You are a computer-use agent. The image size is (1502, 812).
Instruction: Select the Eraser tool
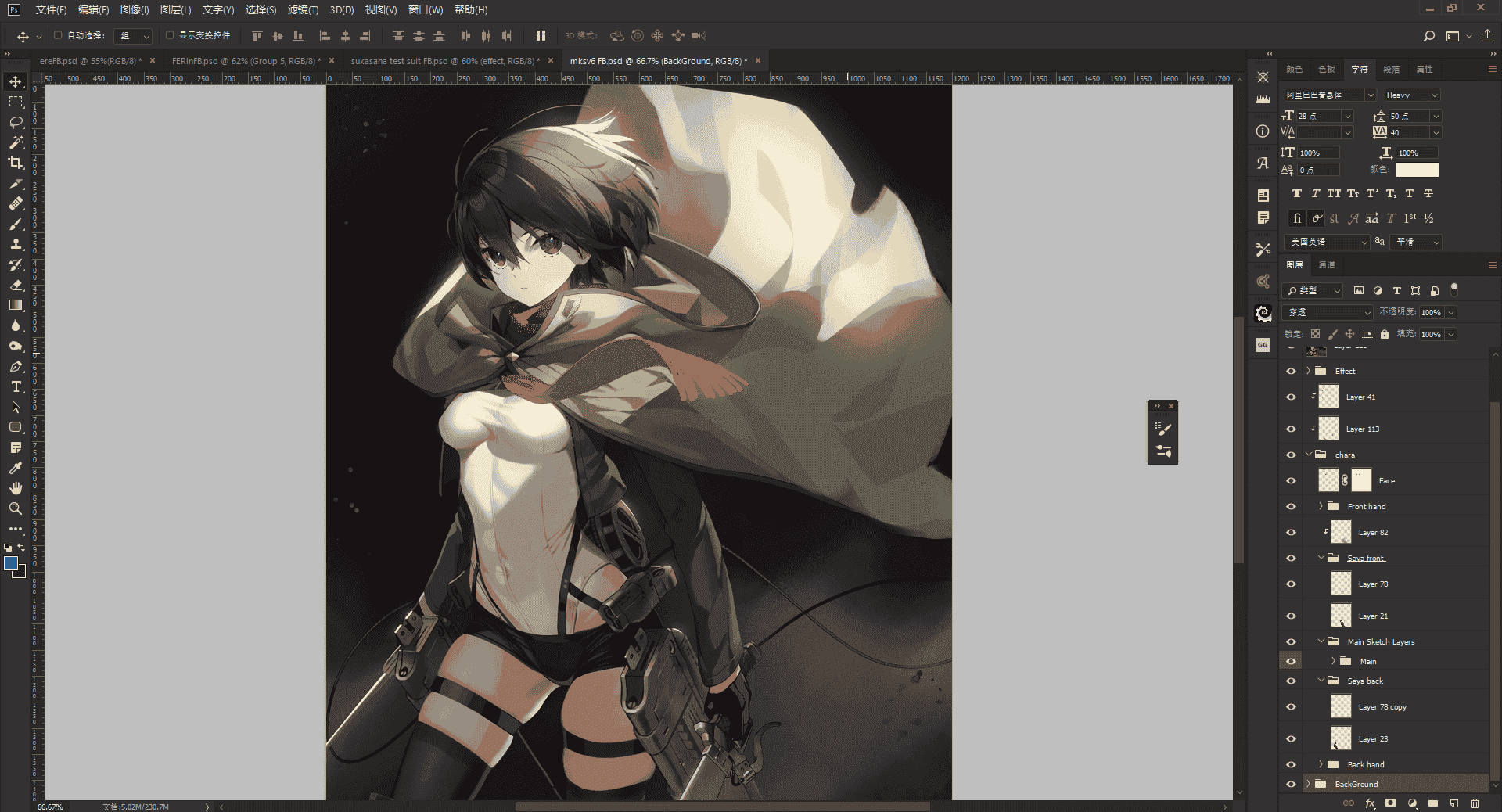16,286
